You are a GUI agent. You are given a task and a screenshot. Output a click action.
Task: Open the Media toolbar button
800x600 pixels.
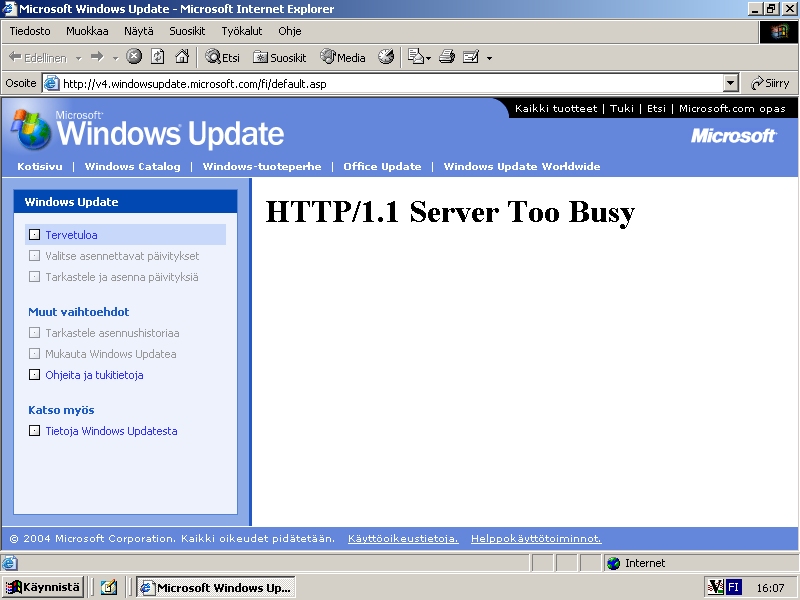click(343, 57)
